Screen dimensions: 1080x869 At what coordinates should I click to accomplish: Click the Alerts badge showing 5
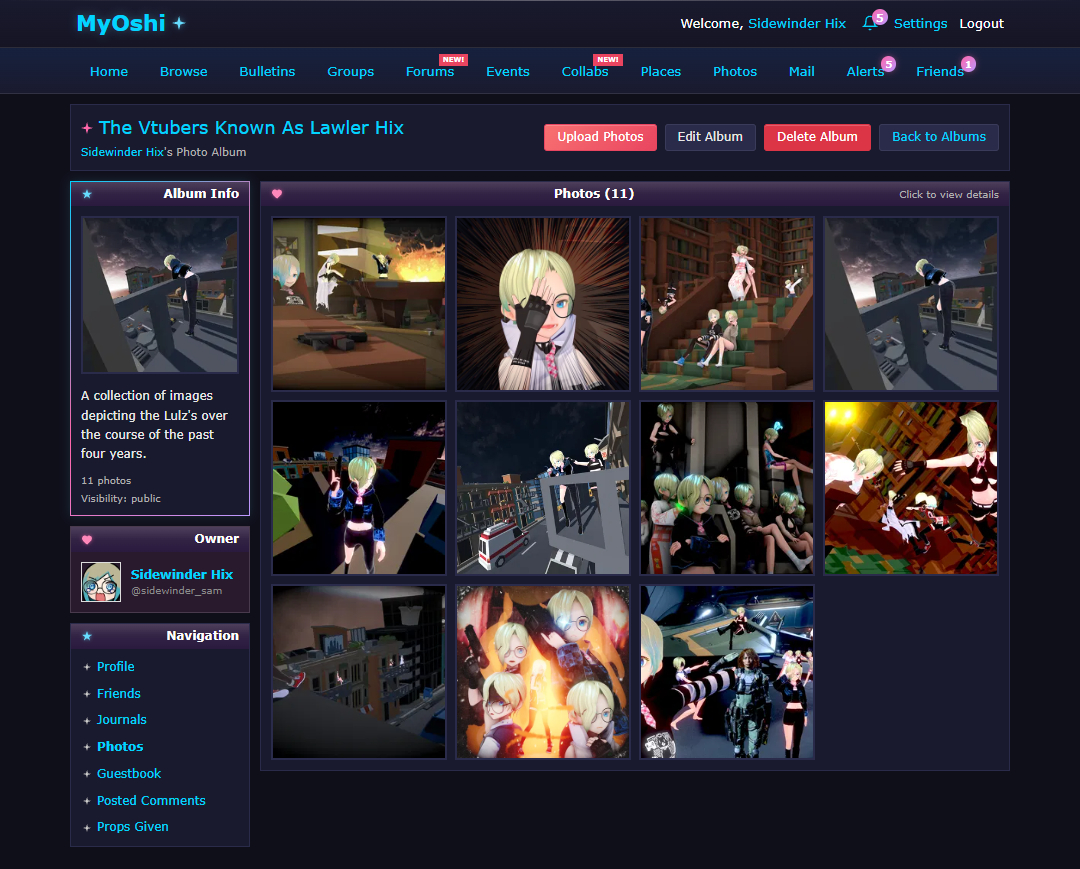[x=888, y=64]
